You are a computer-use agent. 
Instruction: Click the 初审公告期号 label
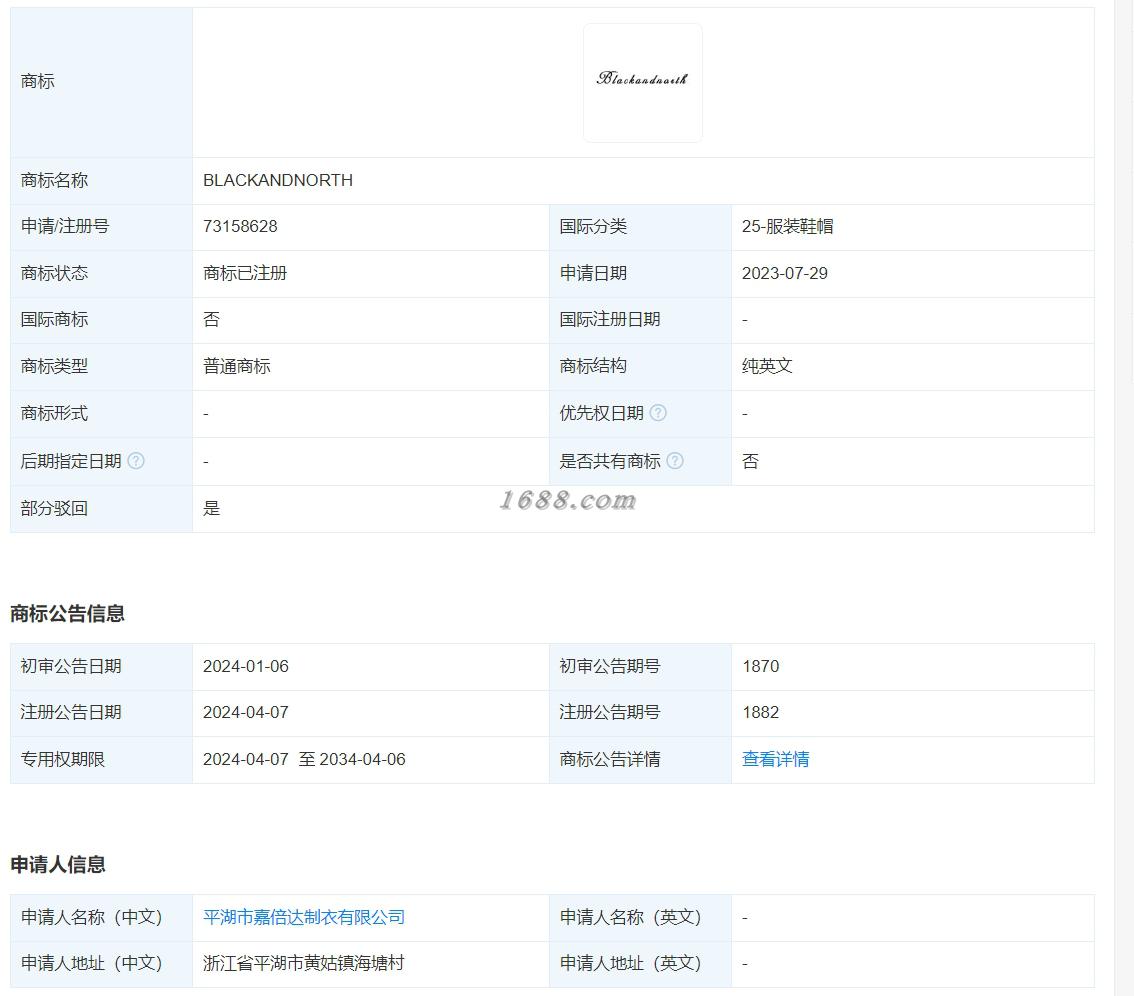click(610, 666)
